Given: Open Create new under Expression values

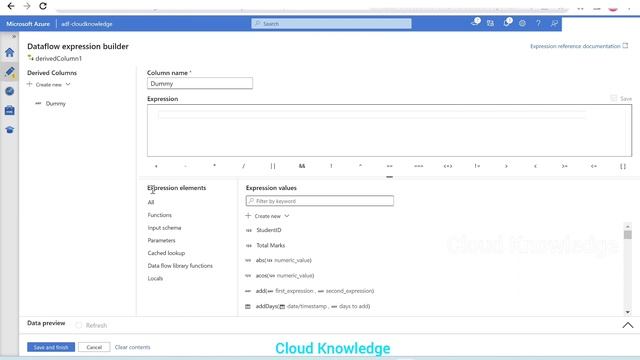Looking at the screenshot, I should point(267,216).
